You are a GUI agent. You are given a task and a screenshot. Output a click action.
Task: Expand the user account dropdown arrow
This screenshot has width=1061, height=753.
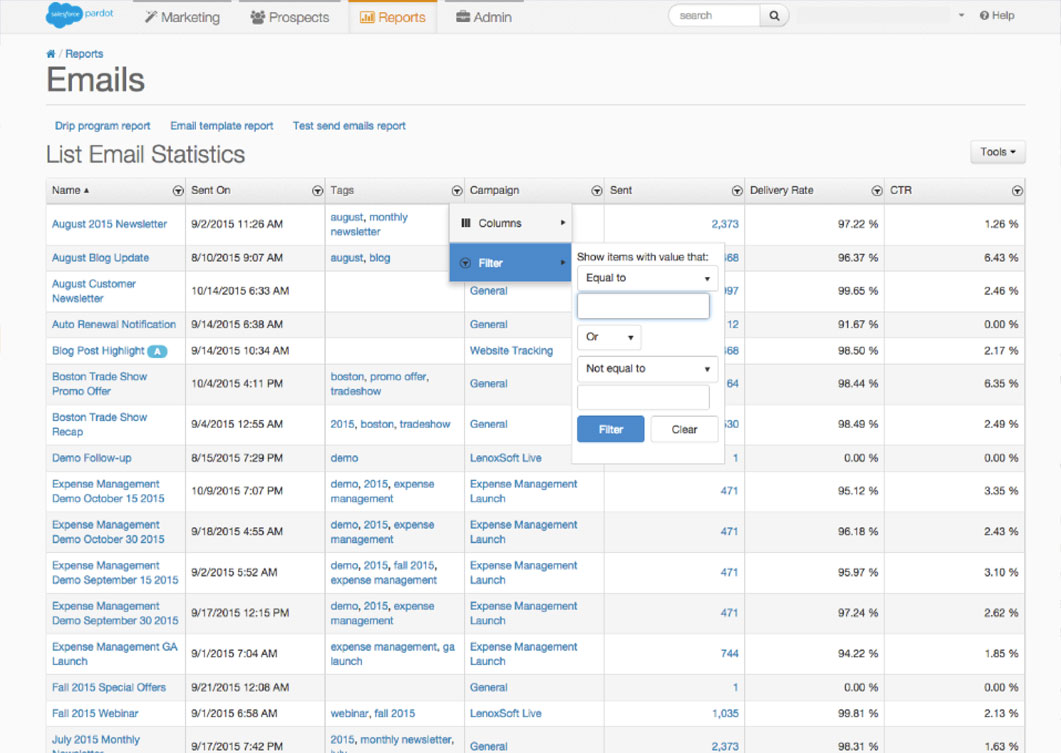(961, 16)
